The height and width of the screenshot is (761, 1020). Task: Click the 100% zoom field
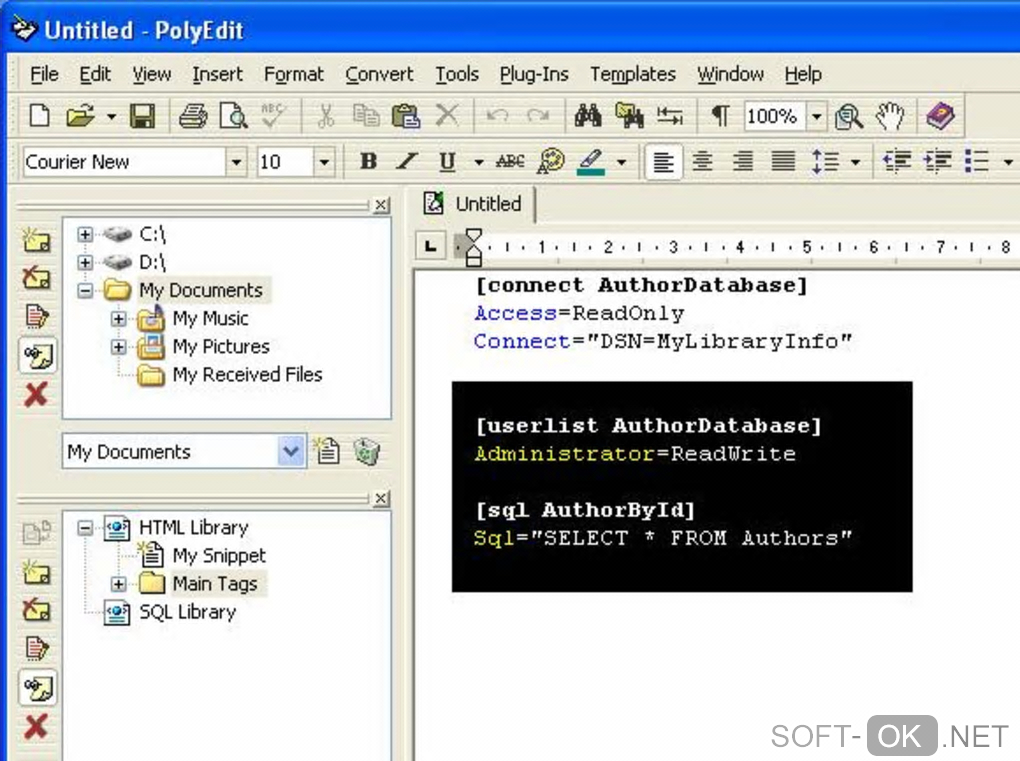coord(774,116)
